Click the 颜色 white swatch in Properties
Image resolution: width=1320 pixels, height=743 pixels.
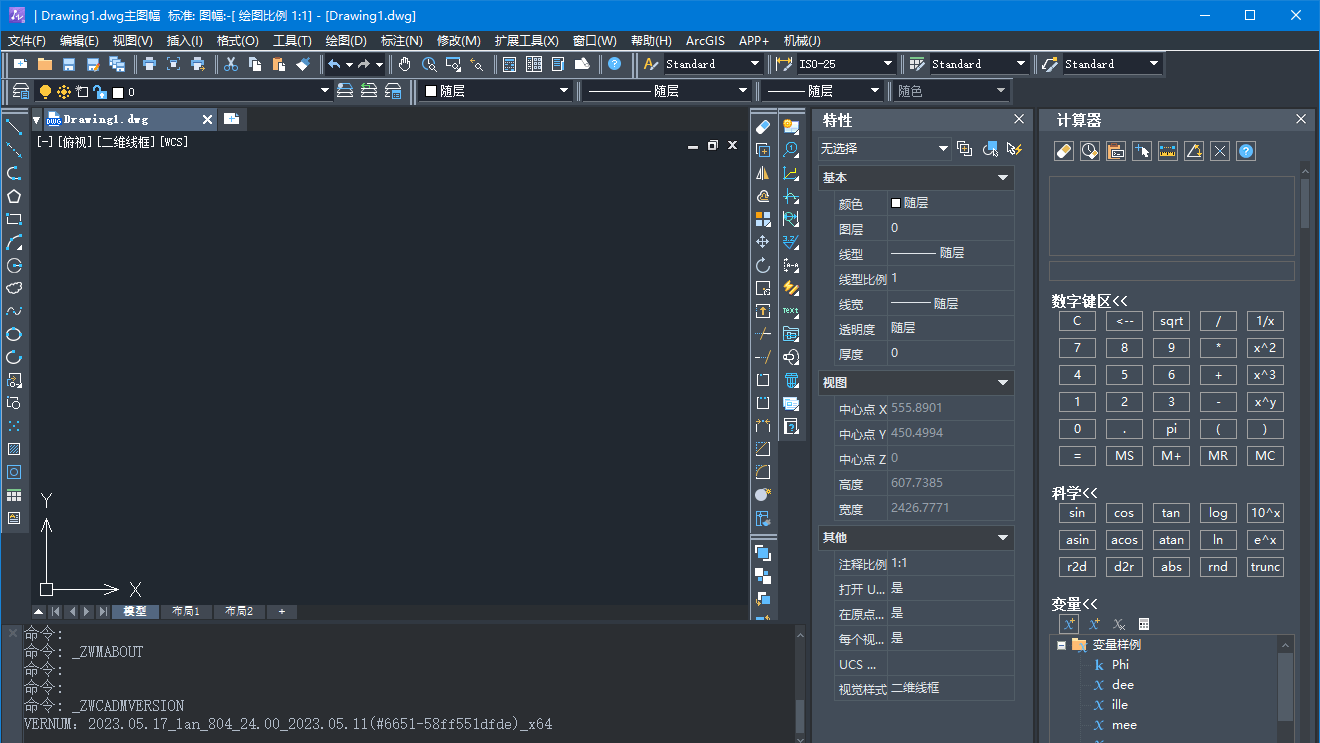coord(895,202)
